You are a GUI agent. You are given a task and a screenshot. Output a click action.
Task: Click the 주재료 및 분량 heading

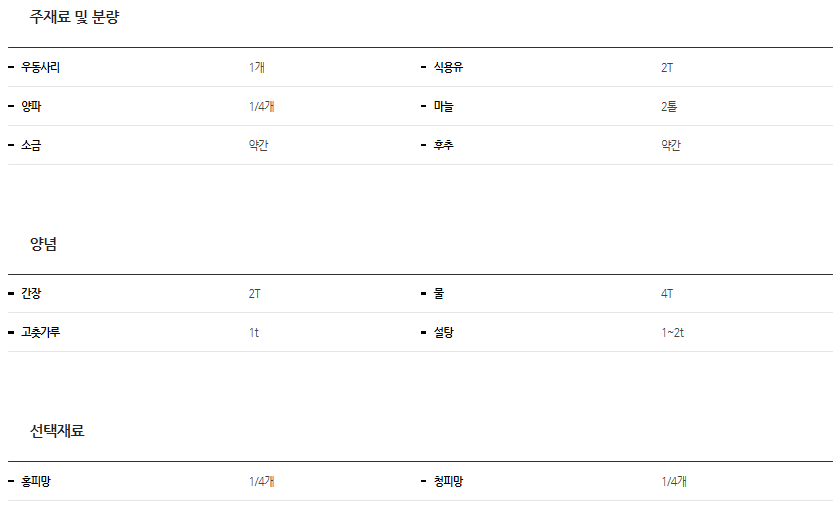(75, 17)
